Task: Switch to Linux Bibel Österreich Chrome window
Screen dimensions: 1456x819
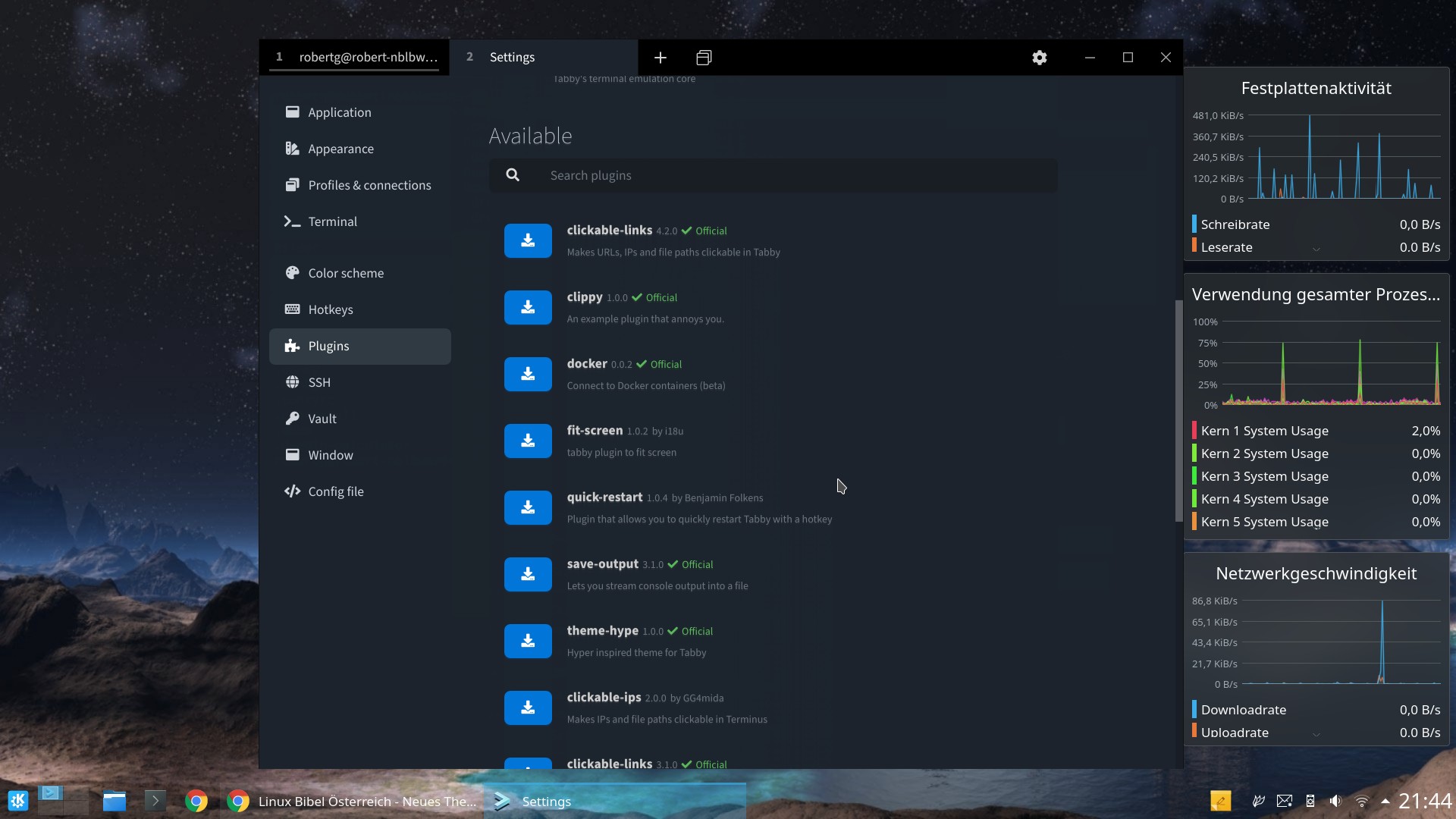Action: point(351,801)
